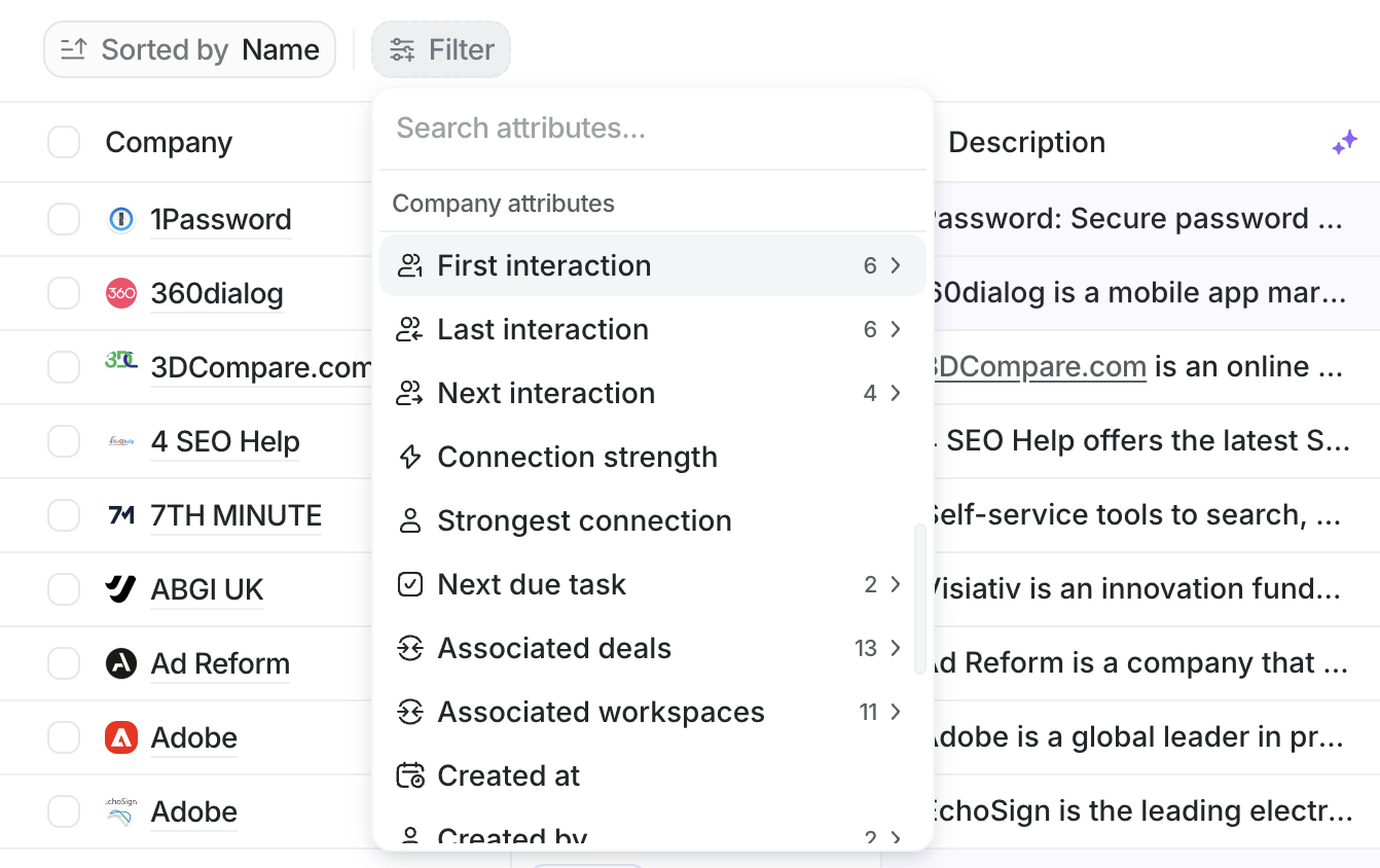Click the red Adobe logo icon
Viewport: 1380px width, 868px height.
(x=121, y=737)
